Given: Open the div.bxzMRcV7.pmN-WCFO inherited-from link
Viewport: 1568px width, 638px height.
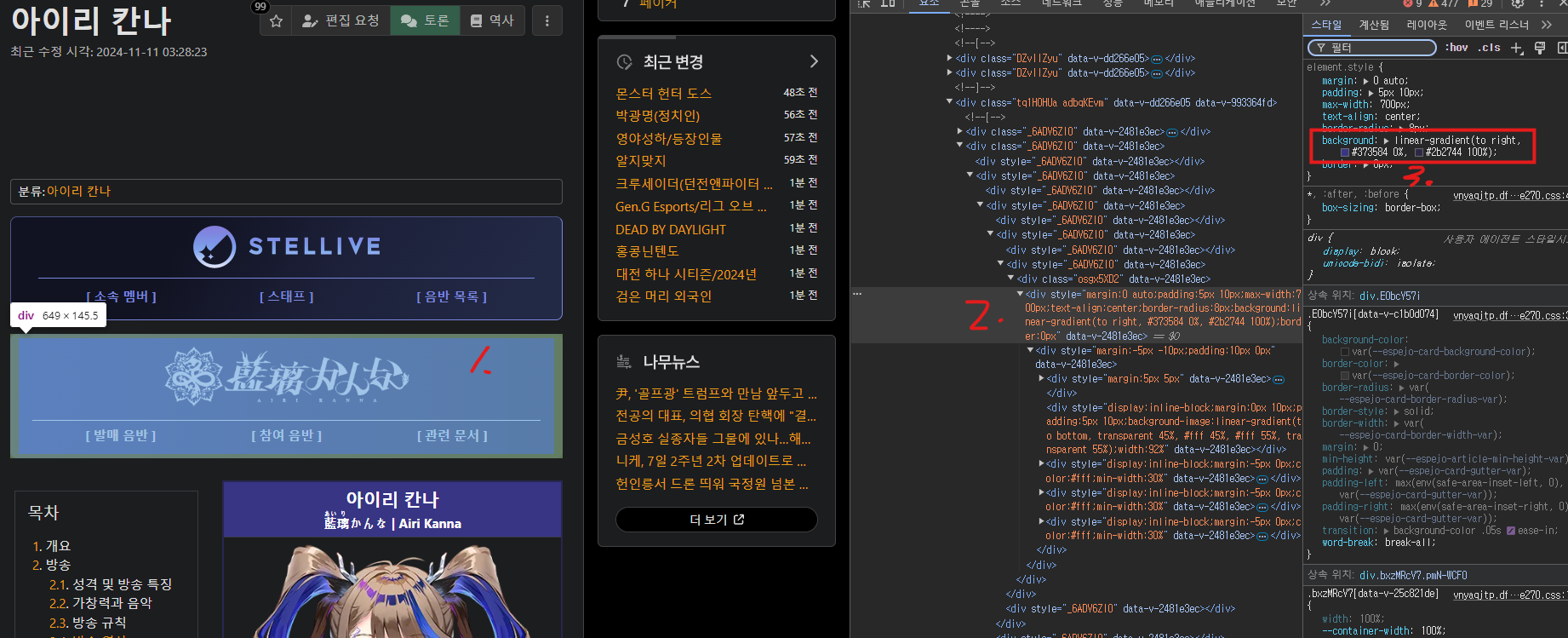Looking at the screenshot, I should coord(1413,575).
